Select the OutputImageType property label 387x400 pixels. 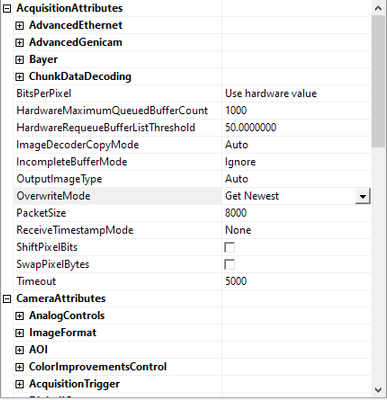tap(59, 179)
